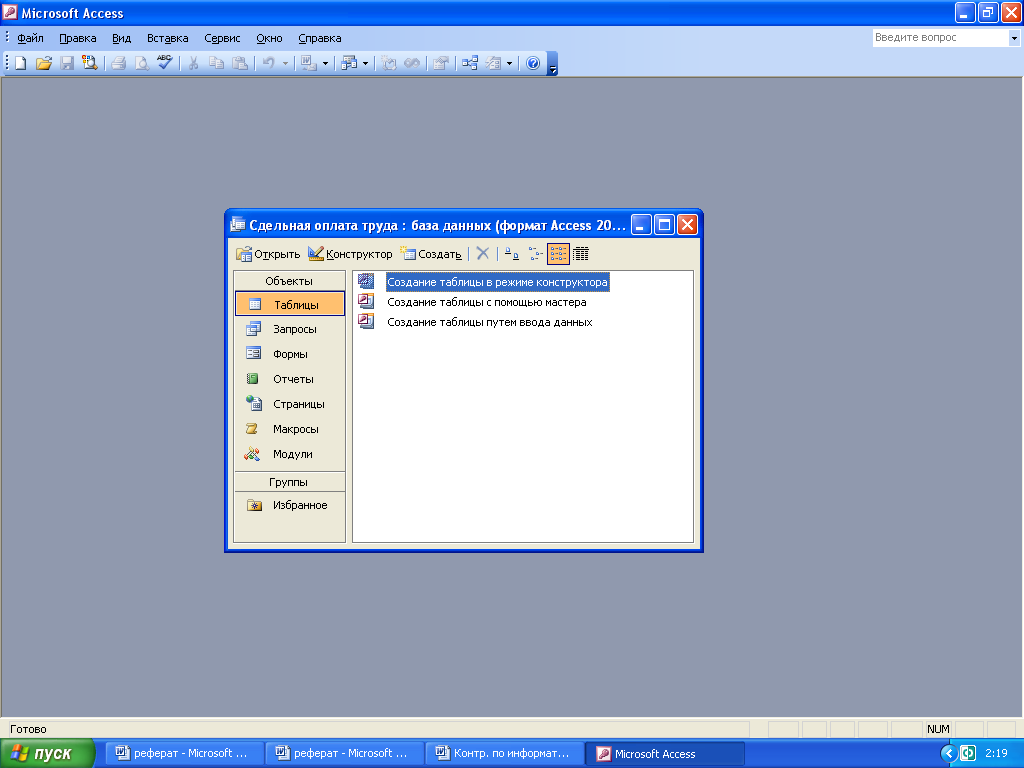
Task: Expand the Analyze dropdown arrow
Action: (365, 63)
